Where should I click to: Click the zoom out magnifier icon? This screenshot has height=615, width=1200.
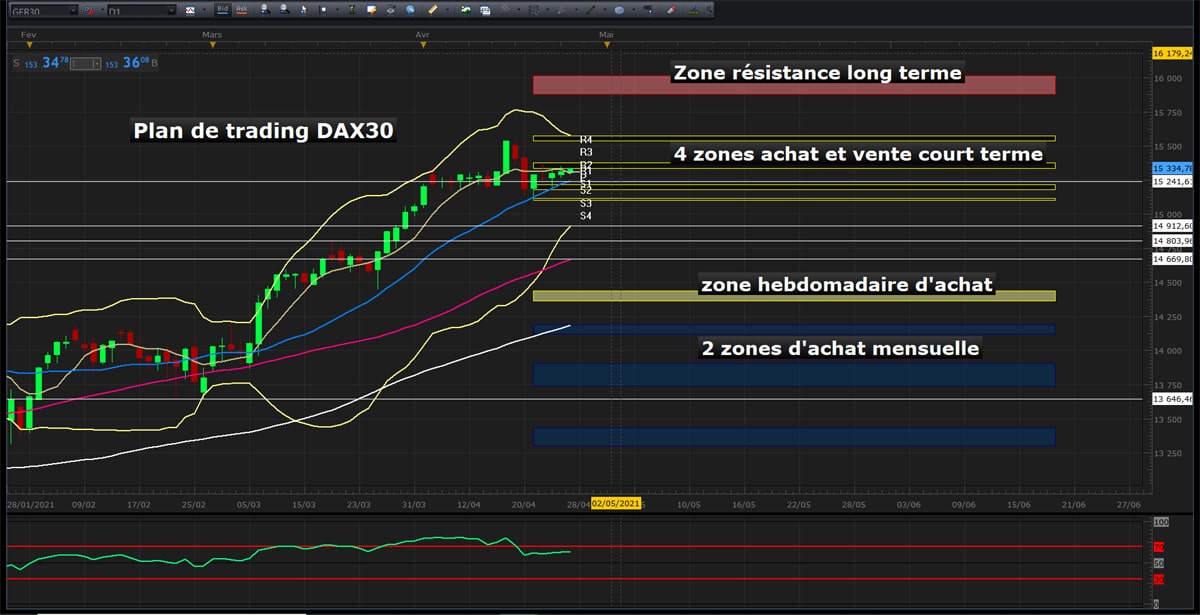(x=284, y=10)
